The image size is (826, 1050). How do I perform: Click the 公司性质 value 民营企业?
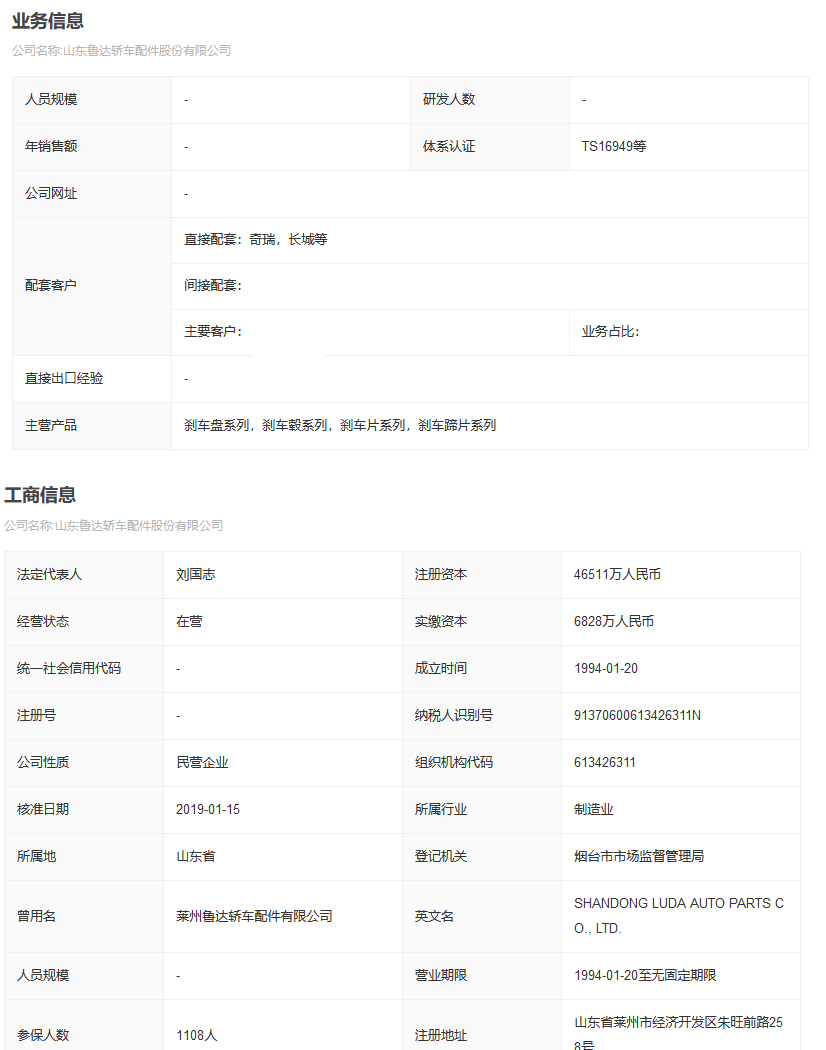202,762
